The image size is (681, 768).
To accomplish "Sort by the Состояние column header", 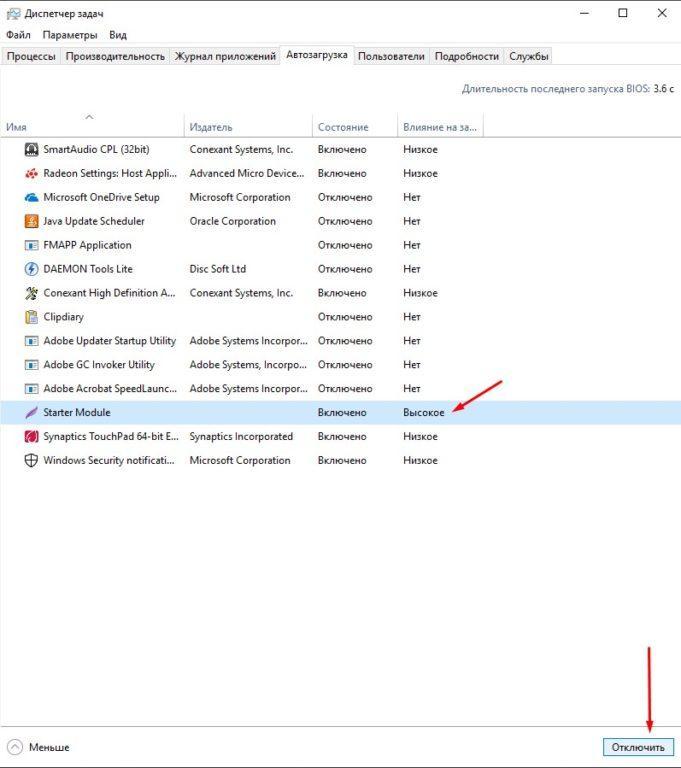I will coord(355,127).
